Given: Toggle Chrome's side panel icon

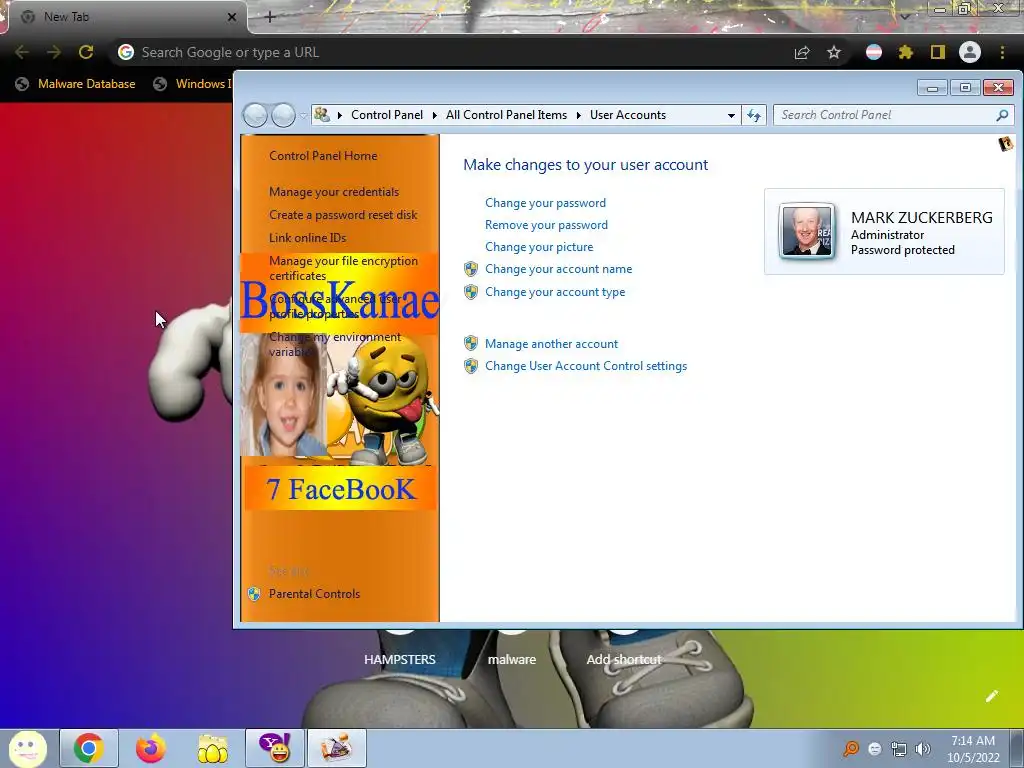Looking at the screenshot, I should pos(938,52).
